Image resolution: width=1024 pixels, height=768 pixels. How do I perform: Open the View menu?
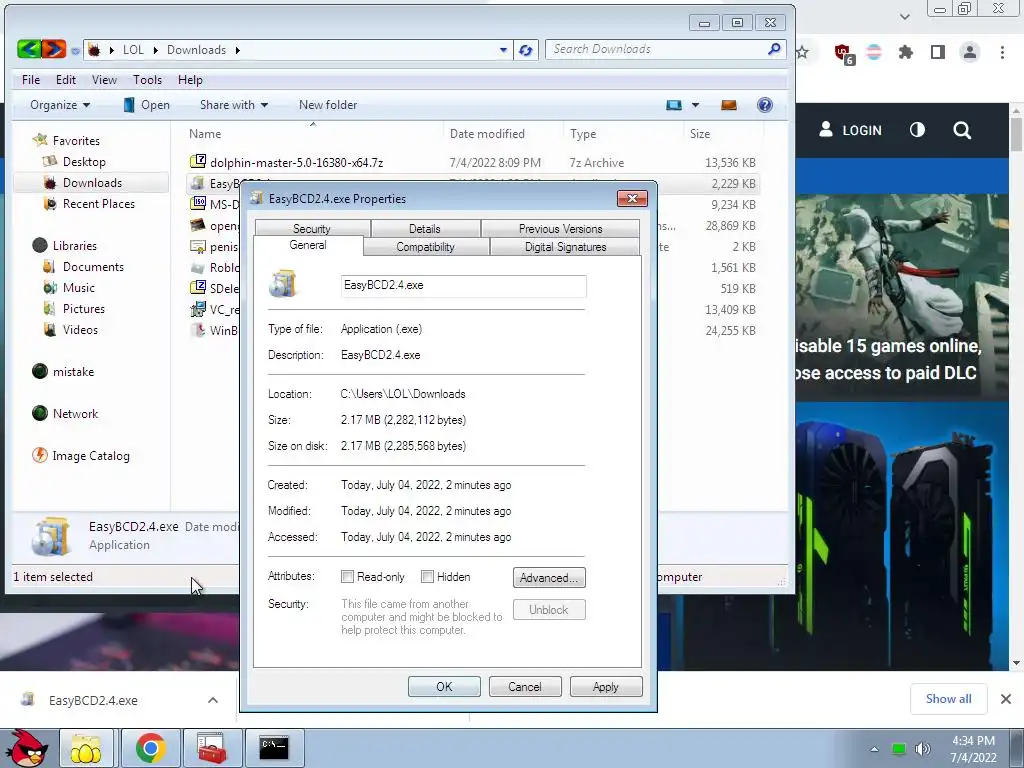104,80
